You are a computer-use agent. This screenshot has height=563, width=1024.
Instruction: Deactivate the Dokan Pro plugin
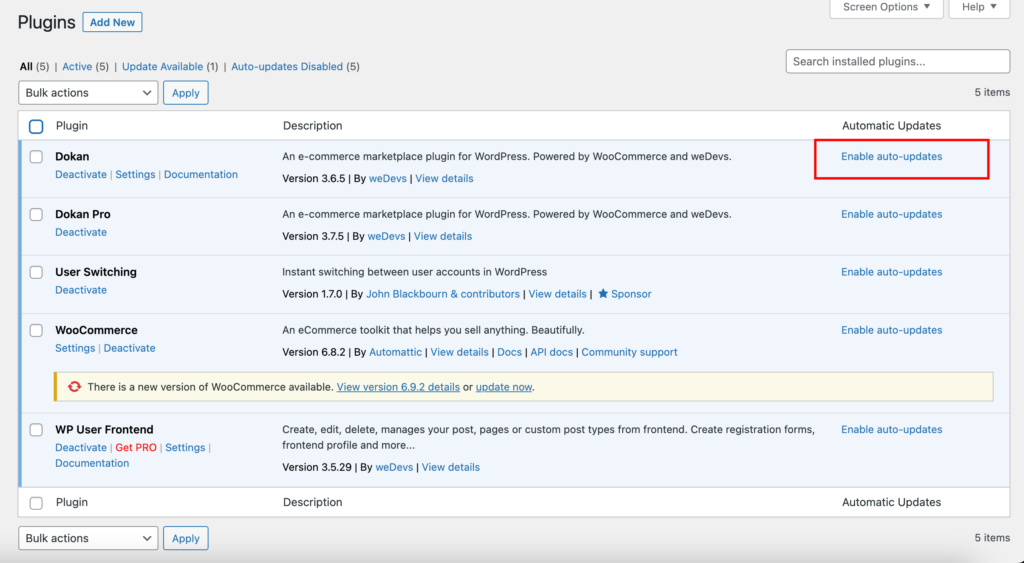tap(81, 233)
